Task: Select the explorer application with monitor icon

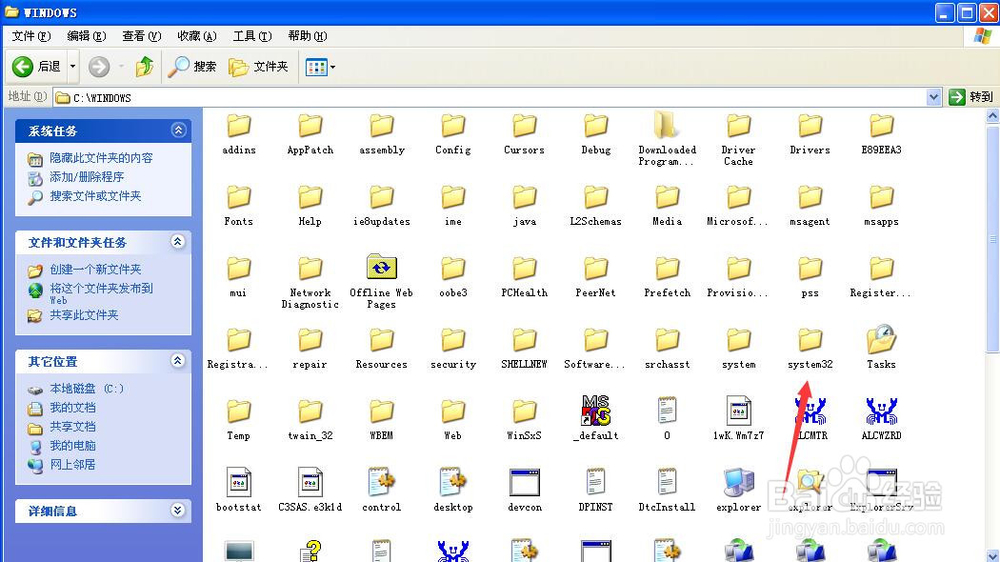Action: coord(739,491)
